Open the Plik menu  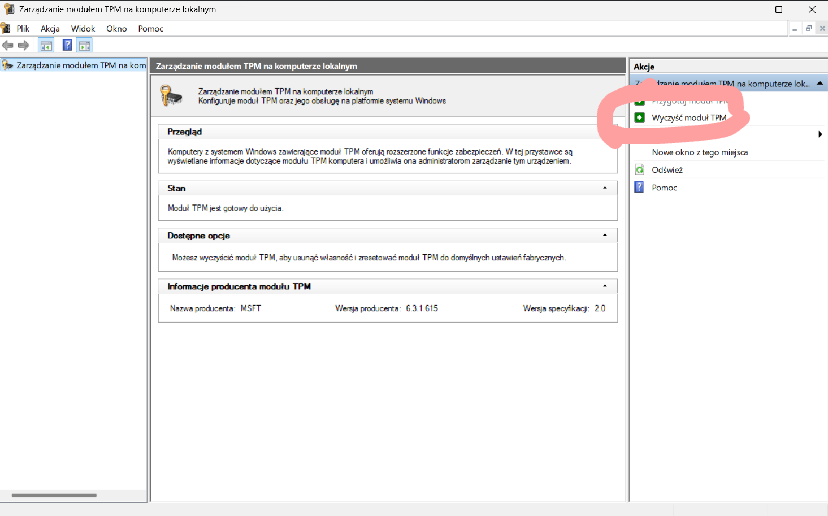pos(23,29)
